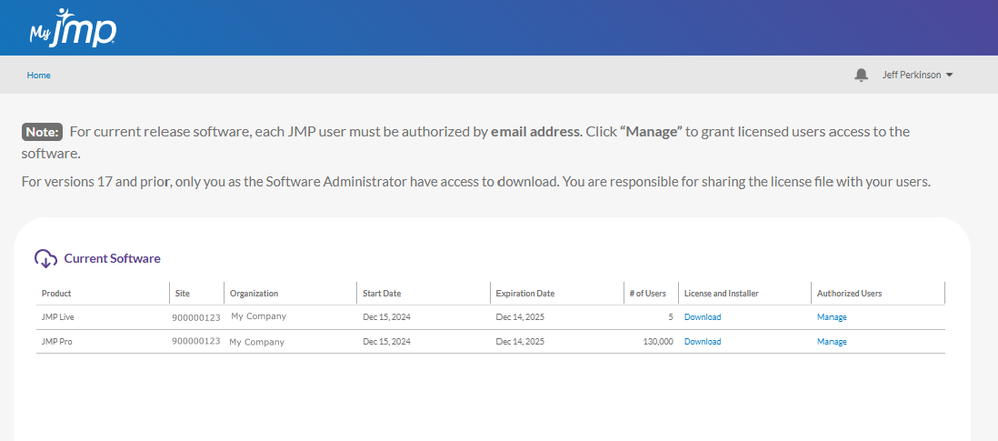The image size is (998, 441).
Task: Go to the Home menu item
Action: tap(39, 75)
